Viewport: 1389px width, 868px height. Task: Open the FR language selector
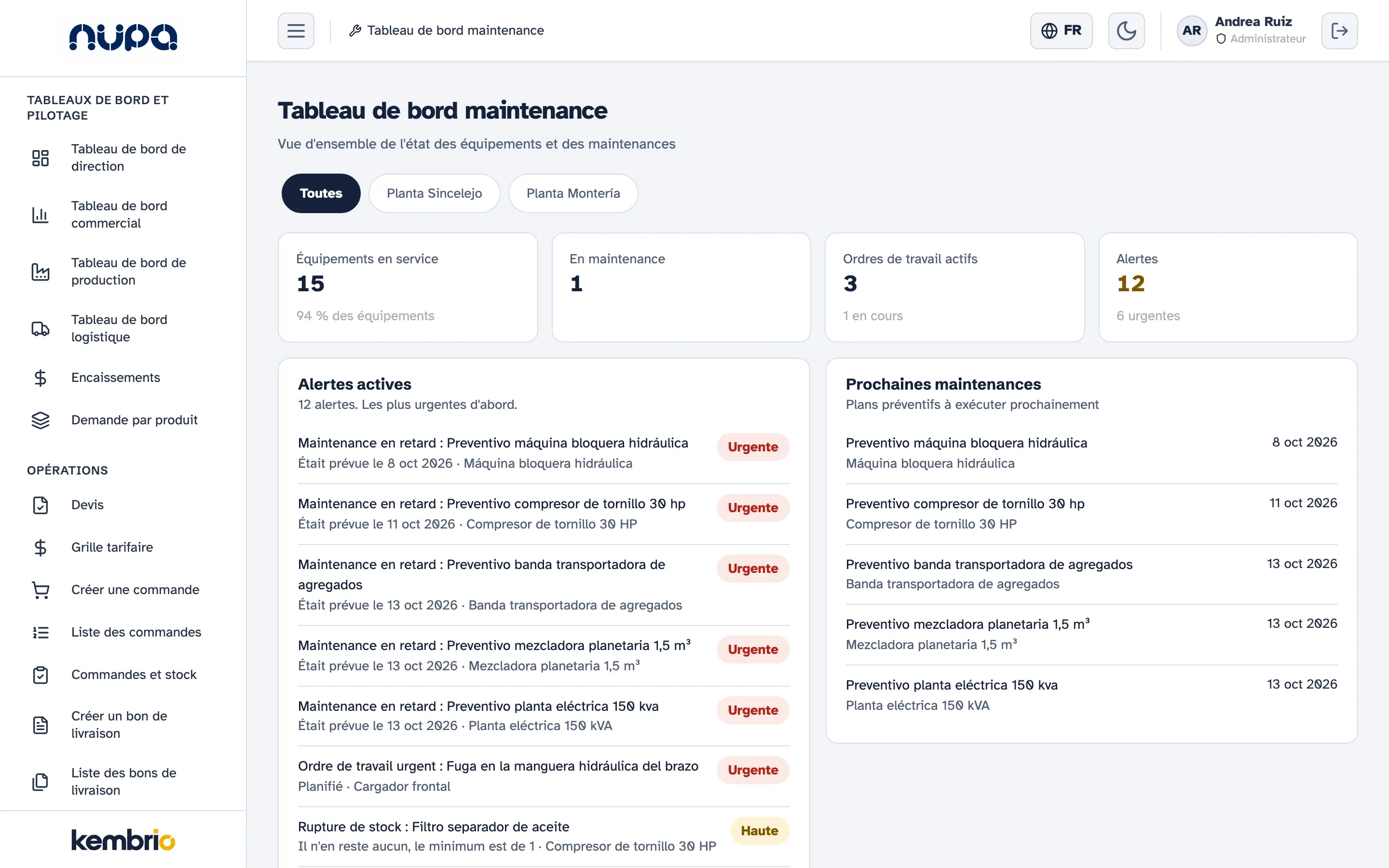[1061, 30]
